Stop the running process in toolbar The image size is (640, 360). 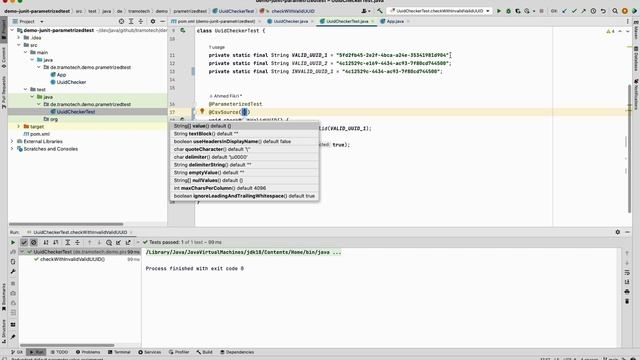click(x=542, y=11)
